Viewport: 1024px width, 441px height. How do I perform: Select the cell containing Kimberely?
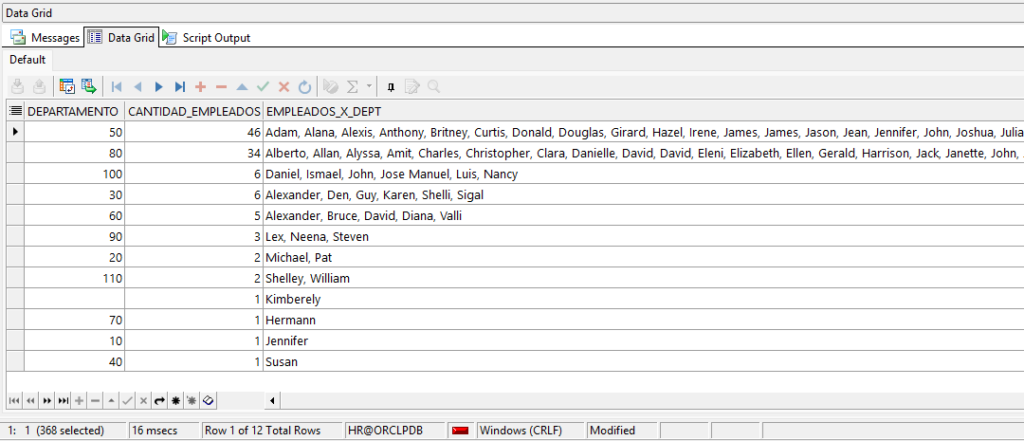coord(291,299)
